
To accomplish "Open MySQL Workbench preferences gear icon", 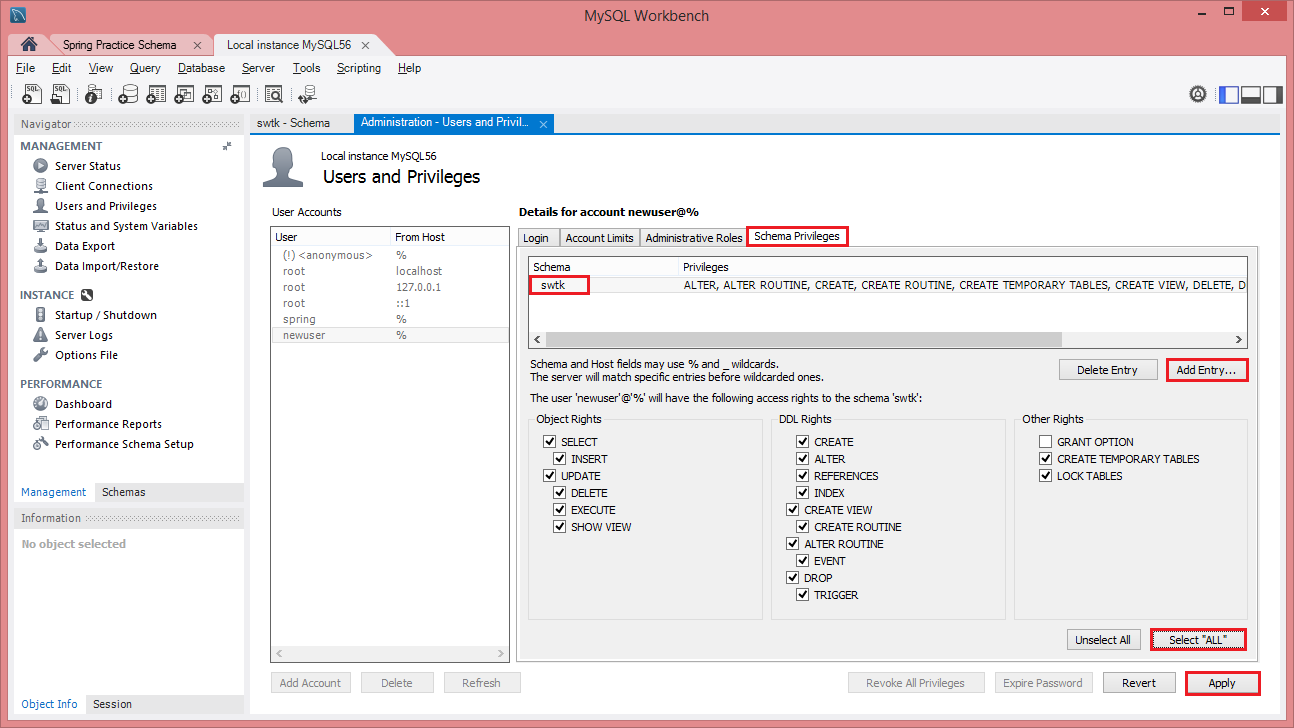I will 1198,93.
